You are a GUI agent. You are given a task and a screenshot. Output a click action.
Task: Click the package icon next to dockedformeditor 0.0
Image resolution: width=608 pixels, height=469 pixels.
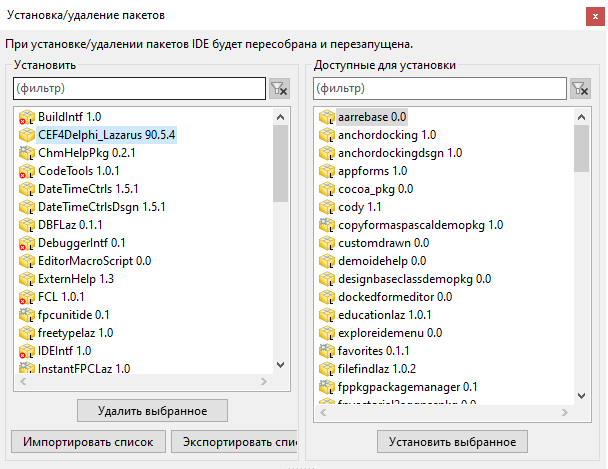coord(327,297)
